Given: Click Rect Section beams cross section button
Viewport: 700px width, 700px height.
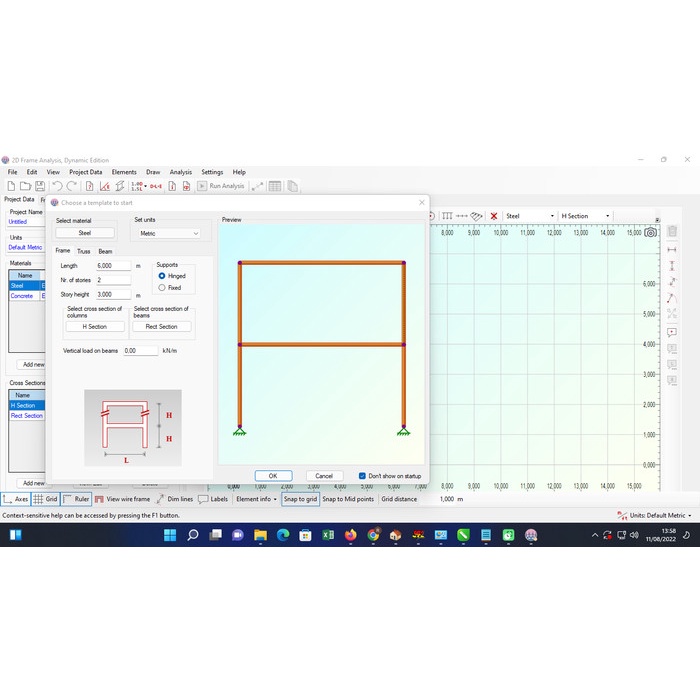Looking at the screenshot, I should click(162, 327).
